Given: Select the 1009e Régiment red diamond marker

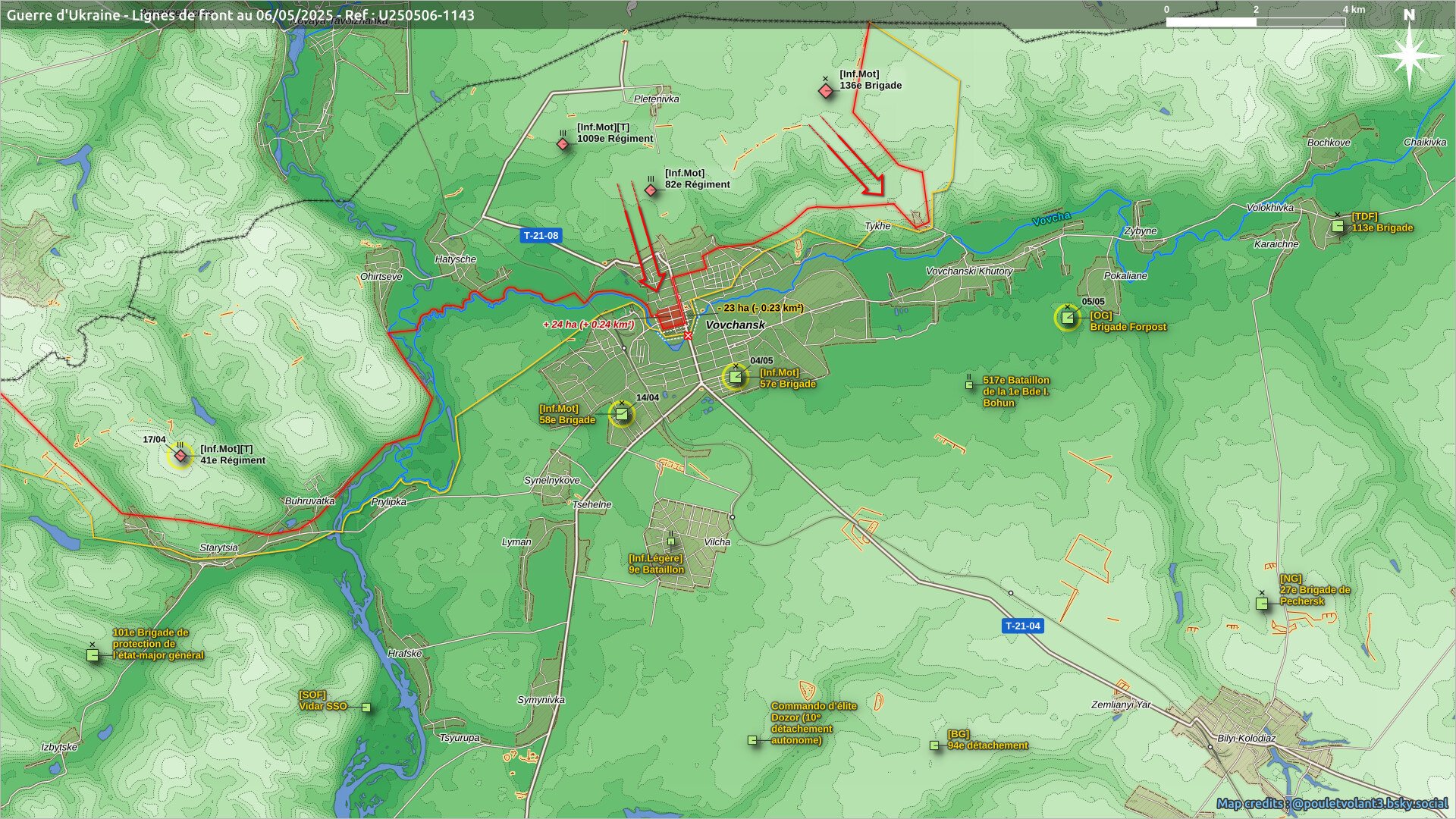Looking at the screenshot, I should coord(563,144).
